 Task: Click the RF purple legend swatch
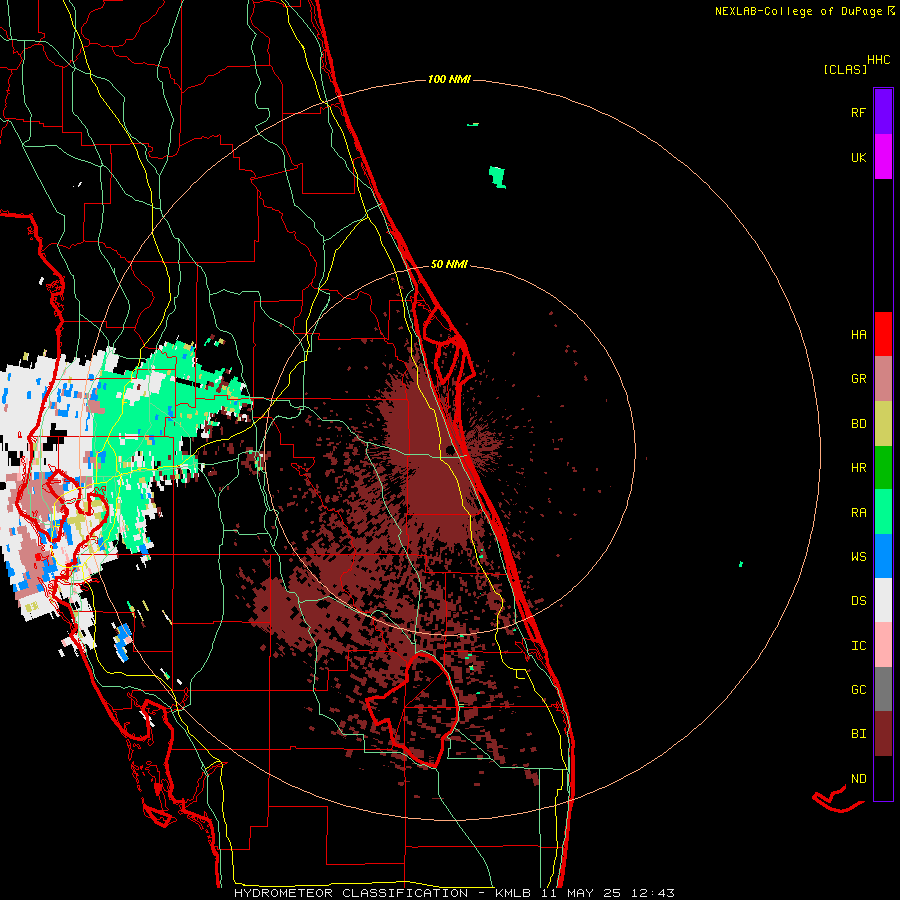(x=883, y=111)
